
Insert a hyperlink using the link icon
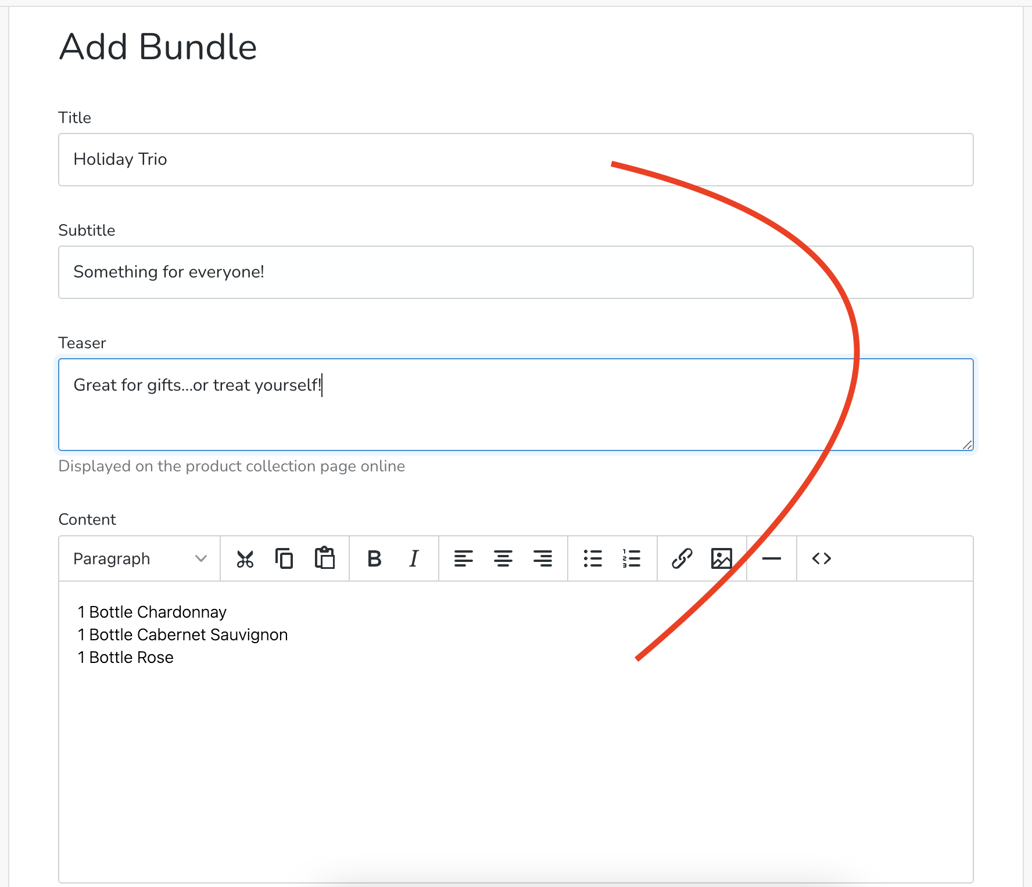click(x=681, y=558)
